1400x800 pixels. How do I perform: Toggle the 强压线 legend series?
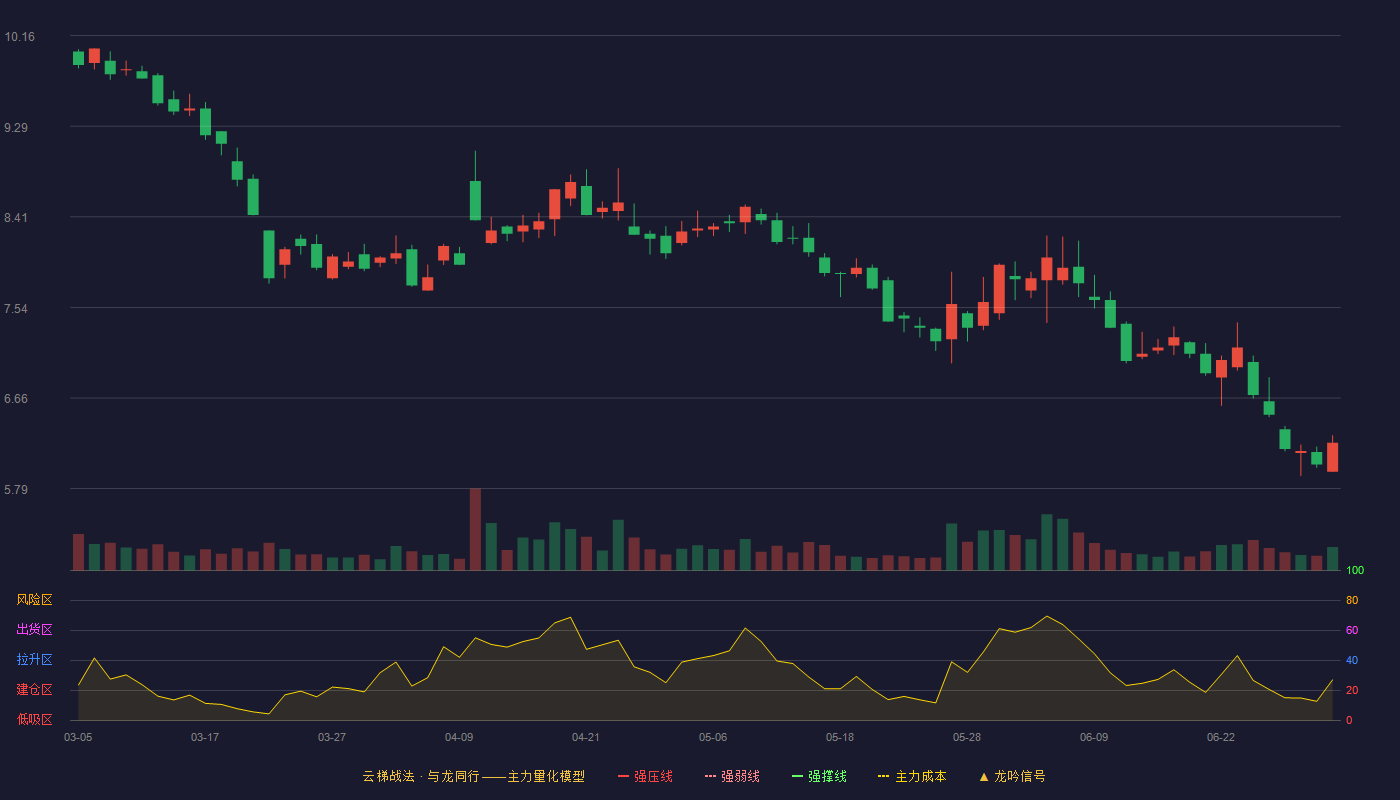645,776
